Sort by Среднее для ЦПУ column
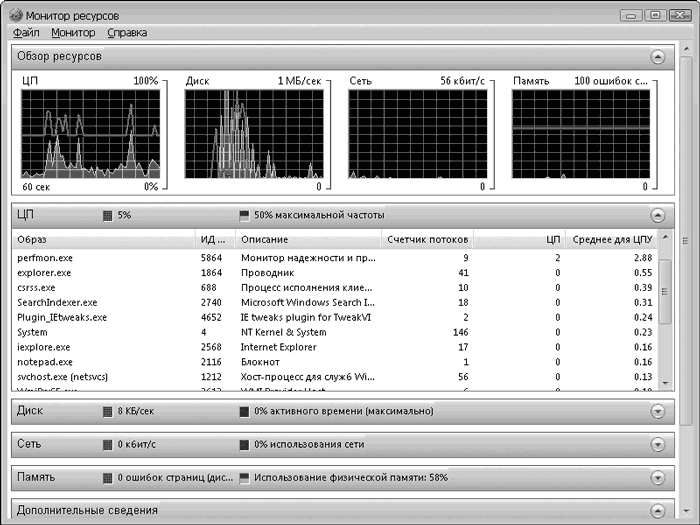The image size is (700, 525). pyautogui.click(x=610, y=240)
